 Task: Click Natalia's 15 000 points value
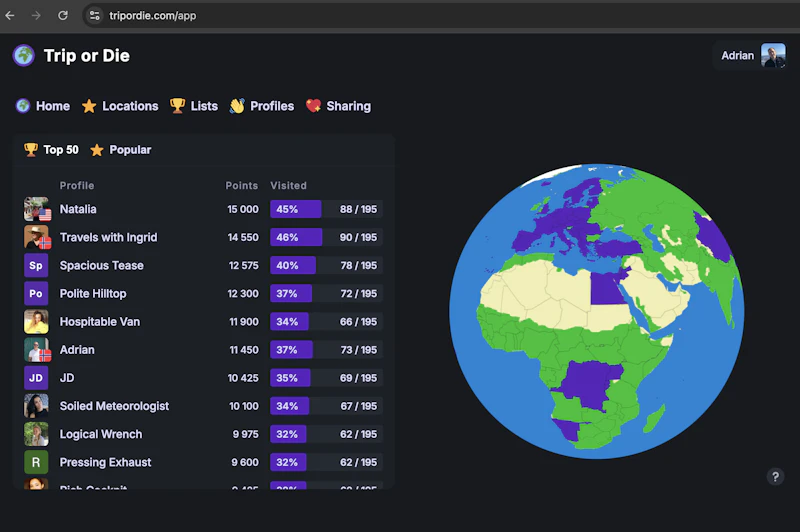pos(243,209)
